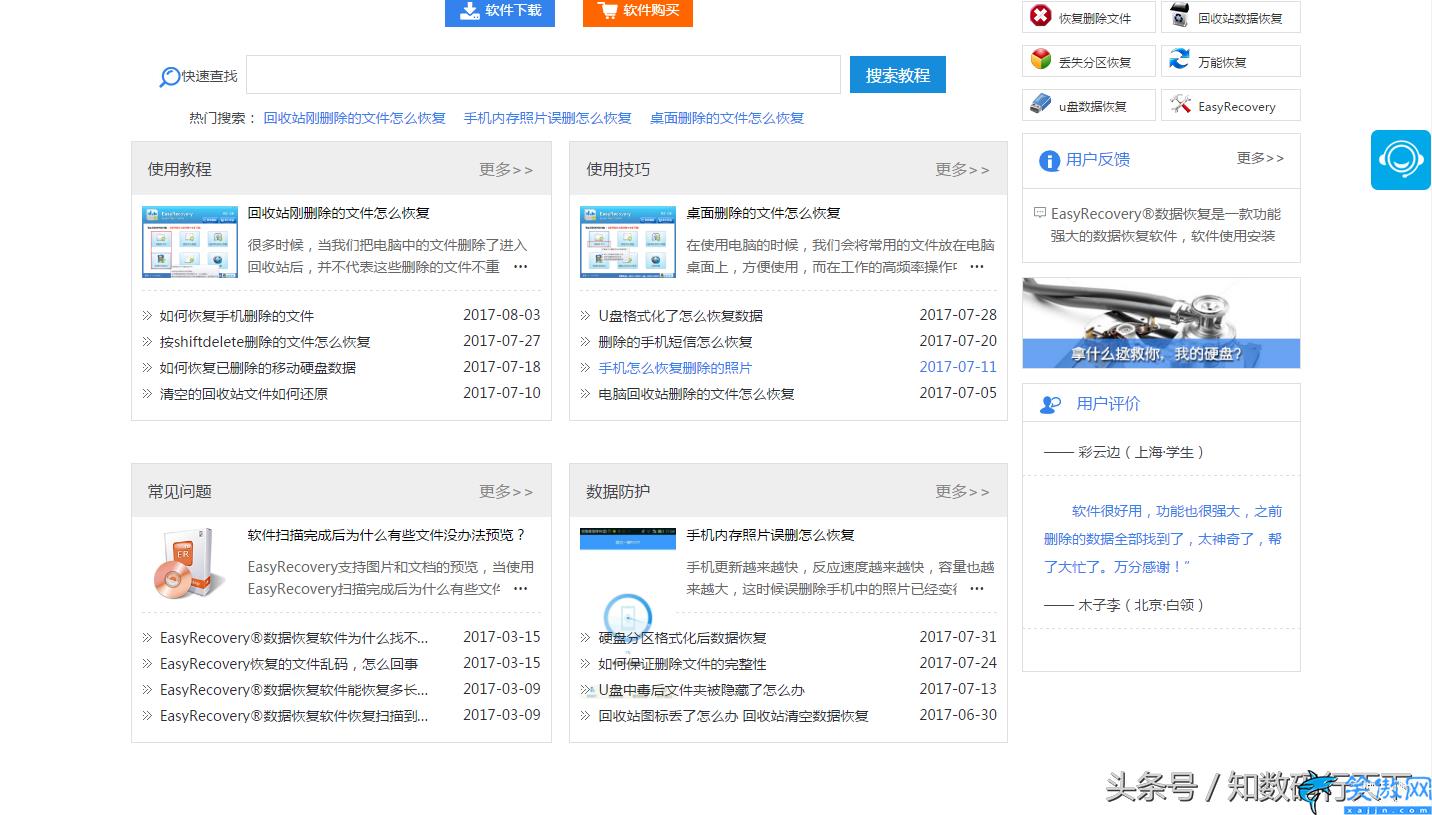Screen dimensions: 1432x815
Task: Open article 软件扫描完成后为什么有些文件没办法预览？
Action: coord(387,535)
